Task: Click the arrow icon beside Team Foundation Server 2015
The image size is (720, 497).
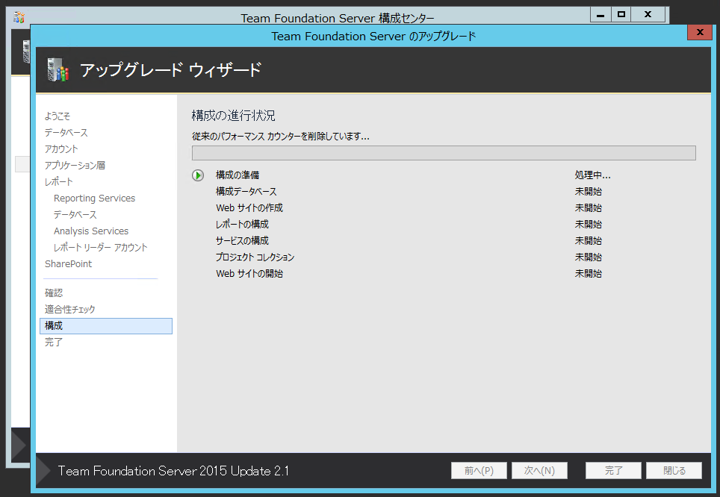Action: tap(44, 471)
